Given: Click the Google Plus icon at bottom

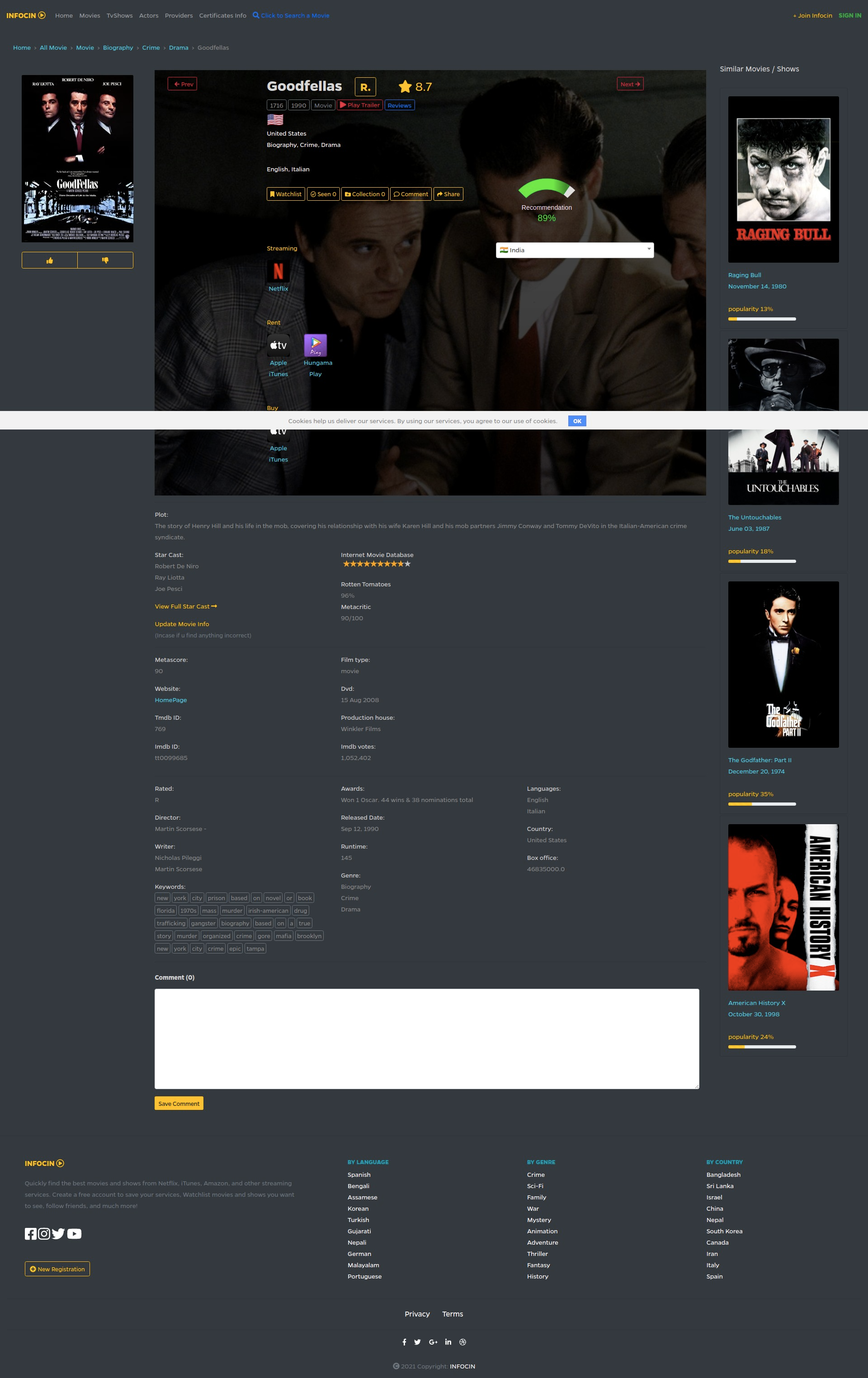Looking at the screenshot, I should click(433, 1342).
